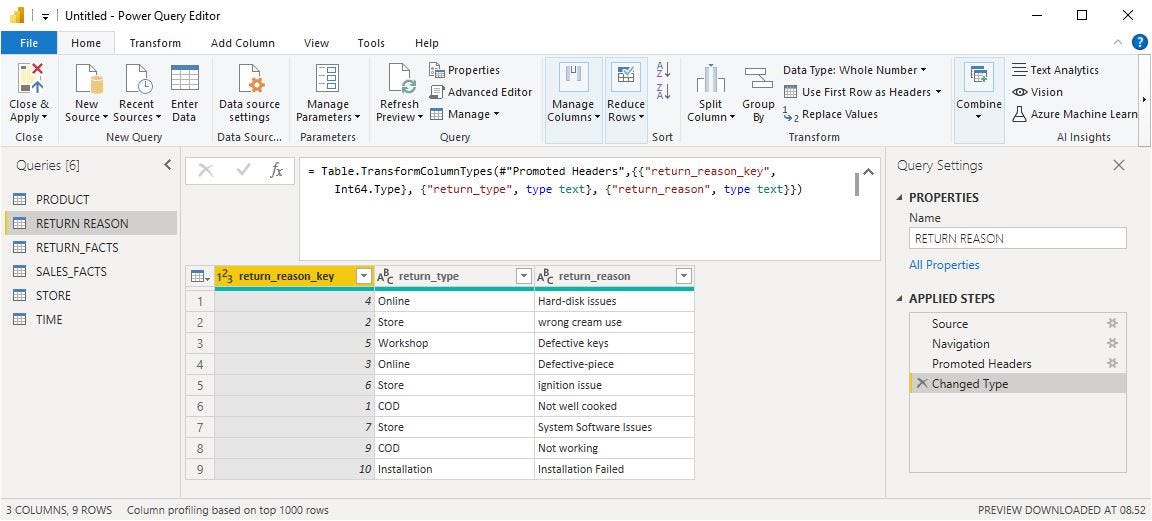Open the Data Type: Whole Number dropdown
Screen dimensions: 1152x521
coord(854,70)
